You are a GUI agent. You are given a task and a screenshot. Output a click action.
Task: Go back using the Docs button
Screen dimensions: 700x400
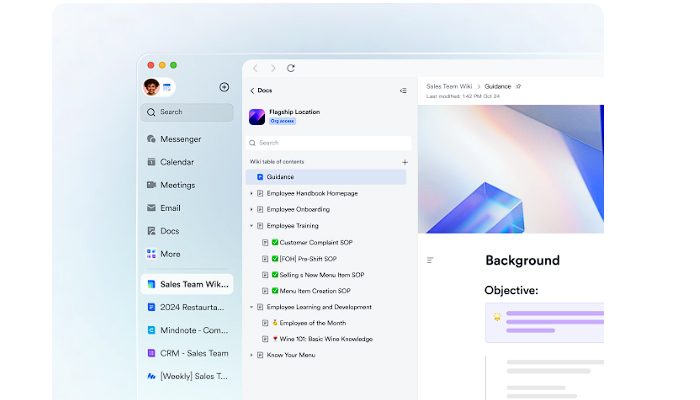[260, 90]
